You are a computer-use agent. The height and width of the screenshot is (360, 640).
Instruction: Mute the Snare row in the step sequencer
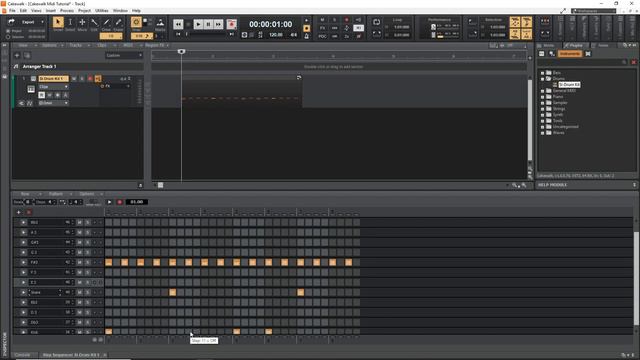click(x=80, y=292)
